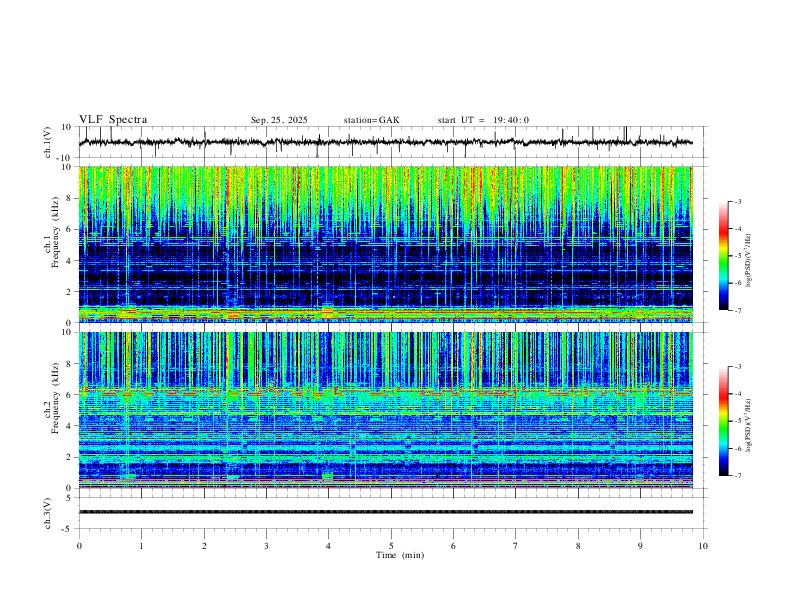Click the ch.1 voltage waveform trace
The width and height of the screenshot is (792, 612).
[x=386, y=142]
